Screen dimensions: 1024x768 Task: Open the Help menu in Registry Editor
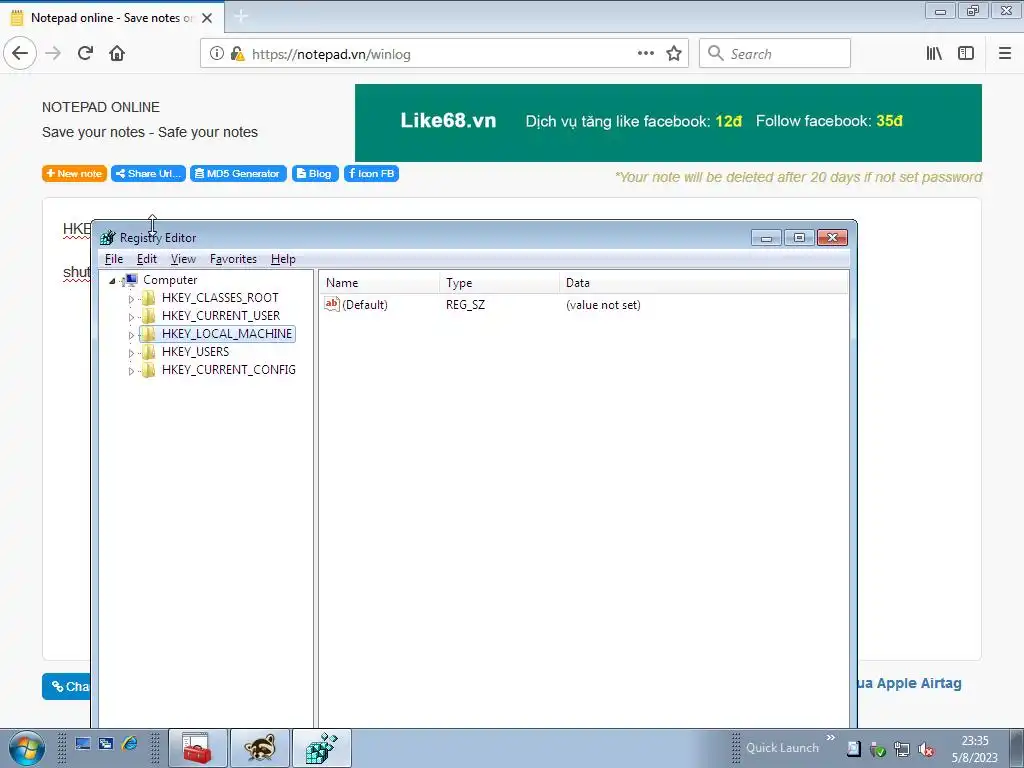coord(283,259)
